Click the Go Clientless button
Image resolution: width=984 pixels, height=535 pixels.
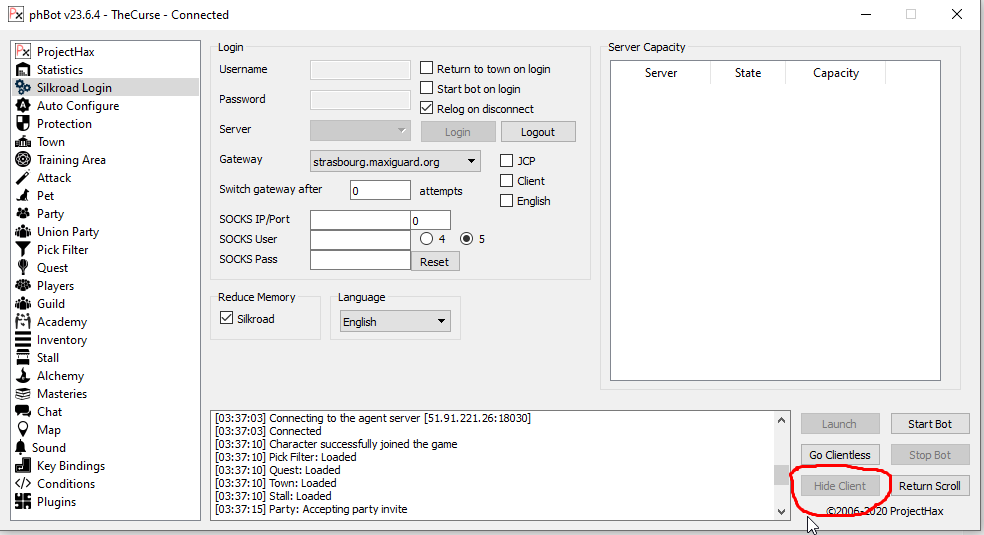[x=840, y=455]
